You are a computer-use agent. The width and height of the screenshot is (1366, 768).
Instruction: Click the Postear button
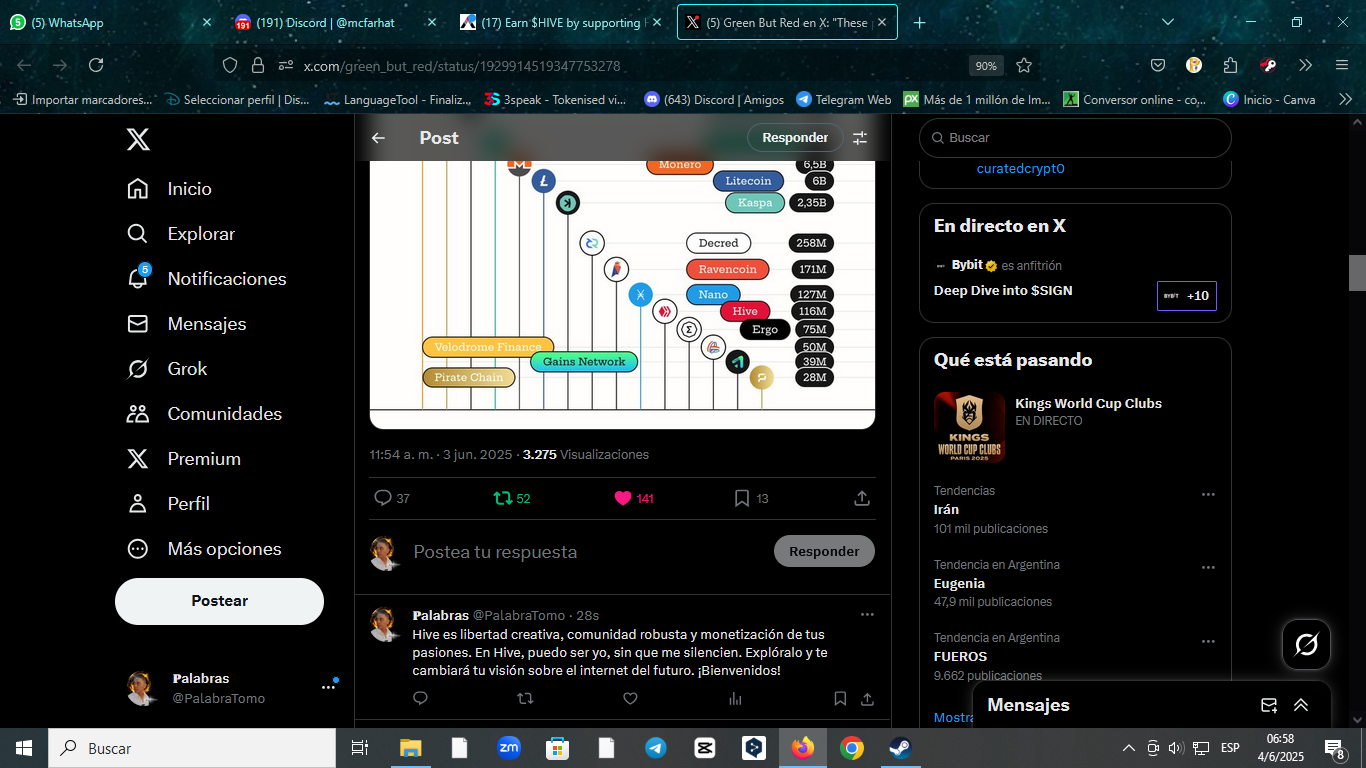pyautogui.click(x=219, y=601)
